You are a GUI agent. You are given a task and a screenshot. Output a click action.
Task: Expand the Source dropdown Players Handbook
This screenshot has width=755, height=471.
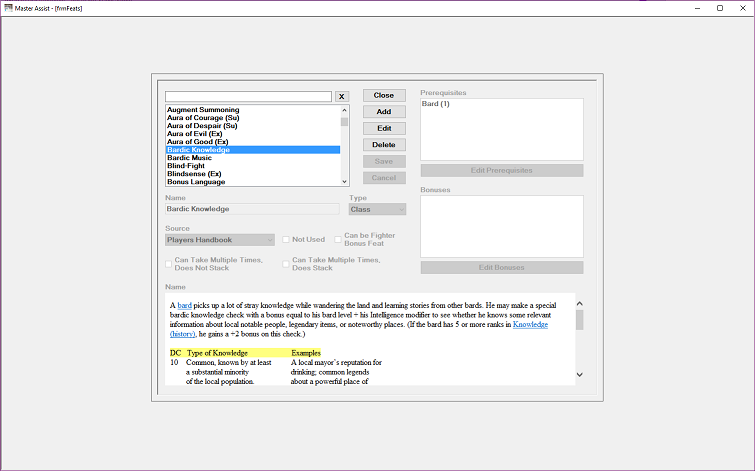point(220,240)
